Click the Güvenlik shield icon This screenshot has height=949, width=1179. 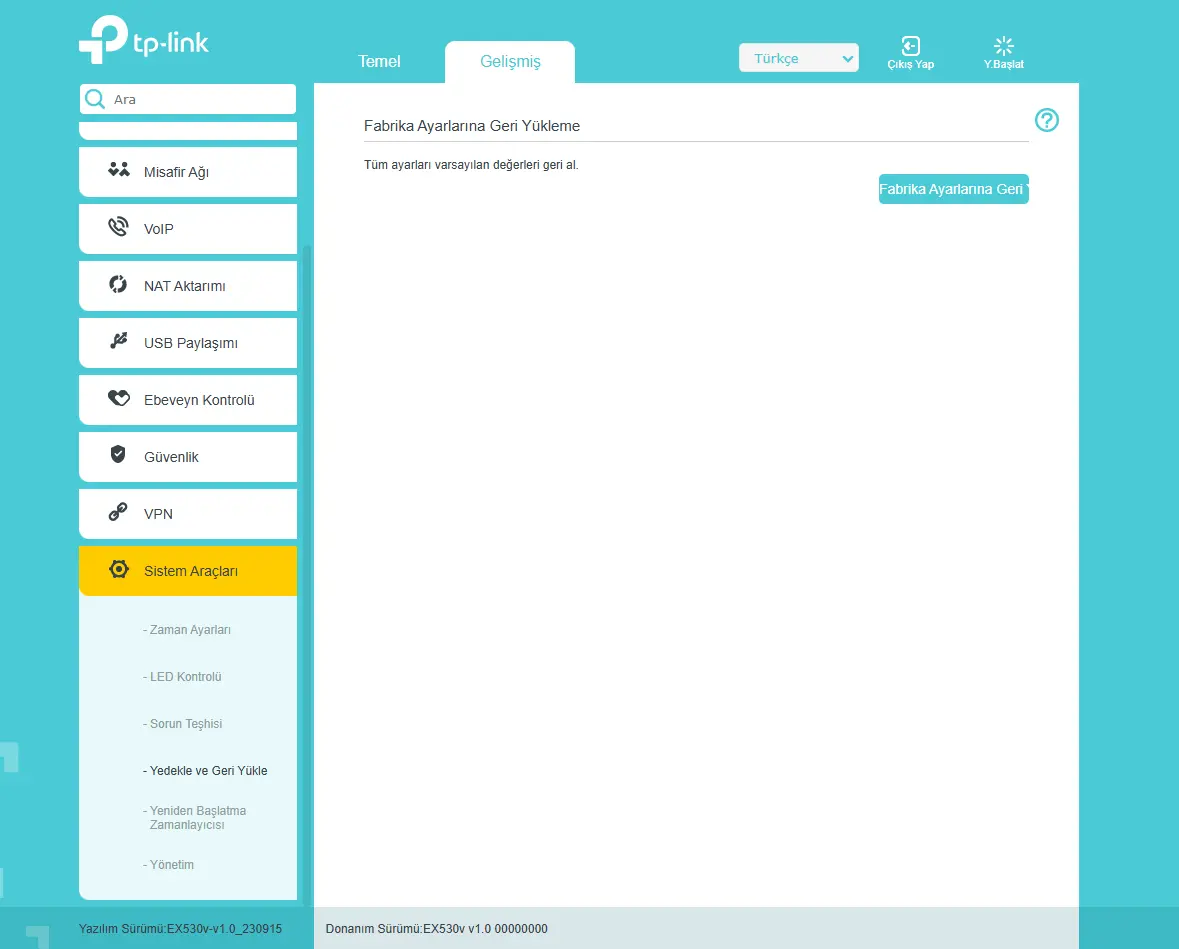[118, 454]
